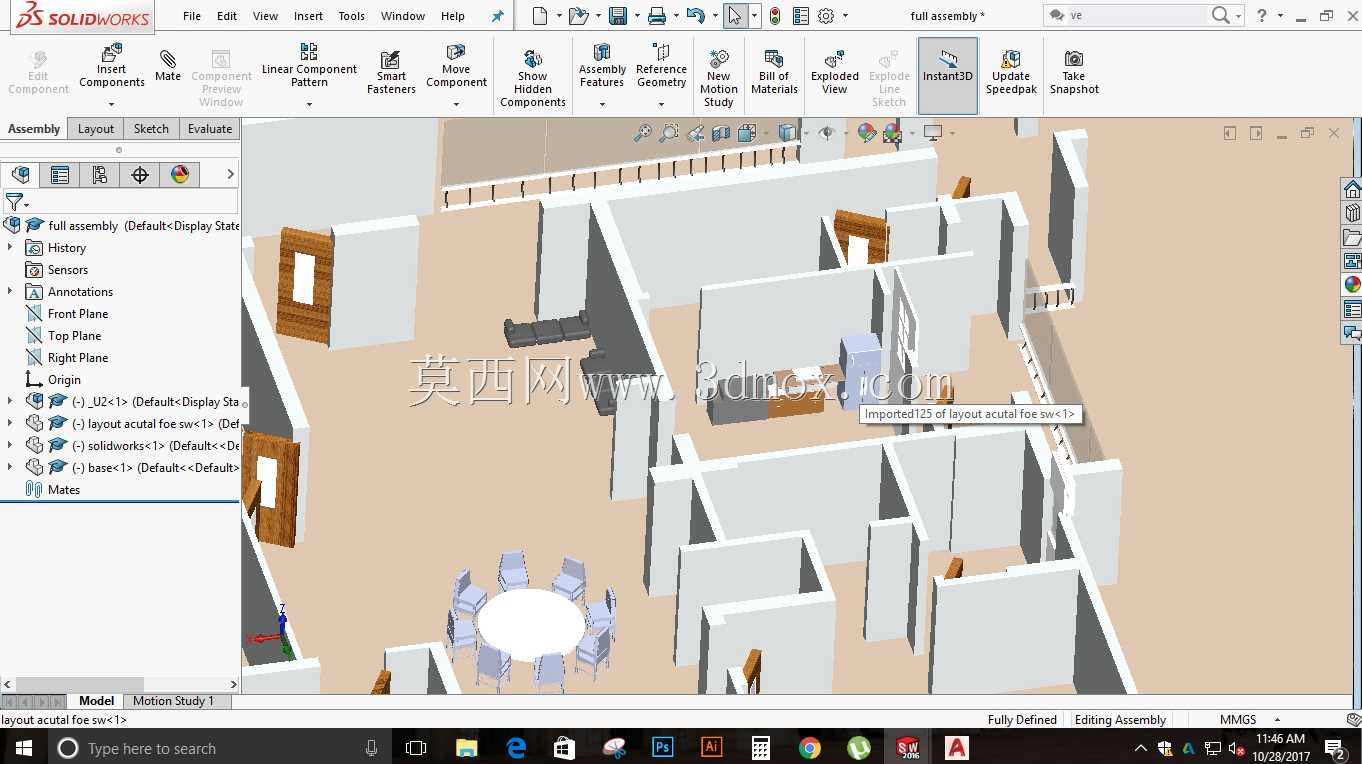Screen dimensions: 1362x764
Task: Open the Edit menu
Action: pyautogui.click(x=227, y=16)
